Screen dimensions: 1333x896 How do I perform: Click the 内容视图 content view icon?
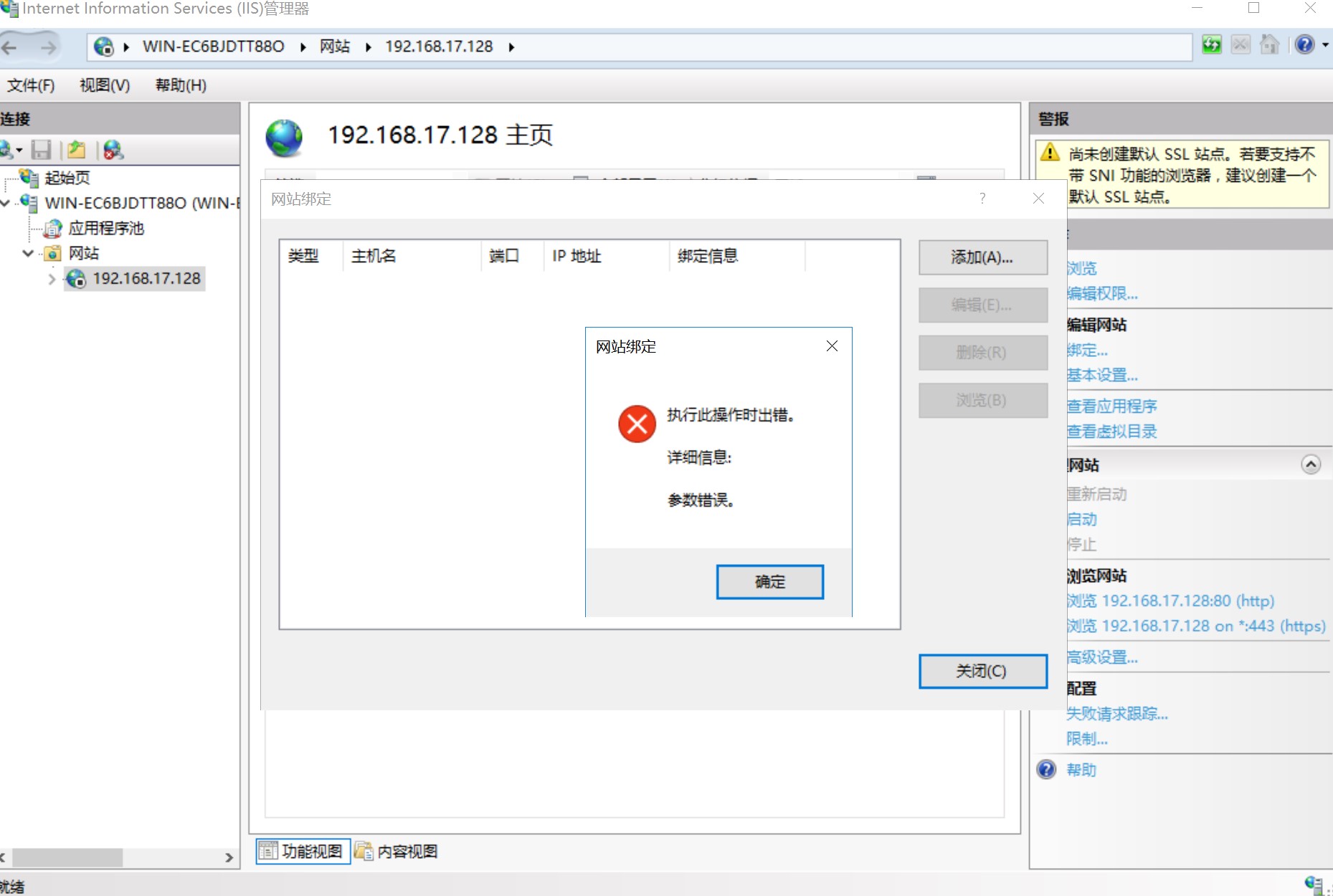click(364, 851)
